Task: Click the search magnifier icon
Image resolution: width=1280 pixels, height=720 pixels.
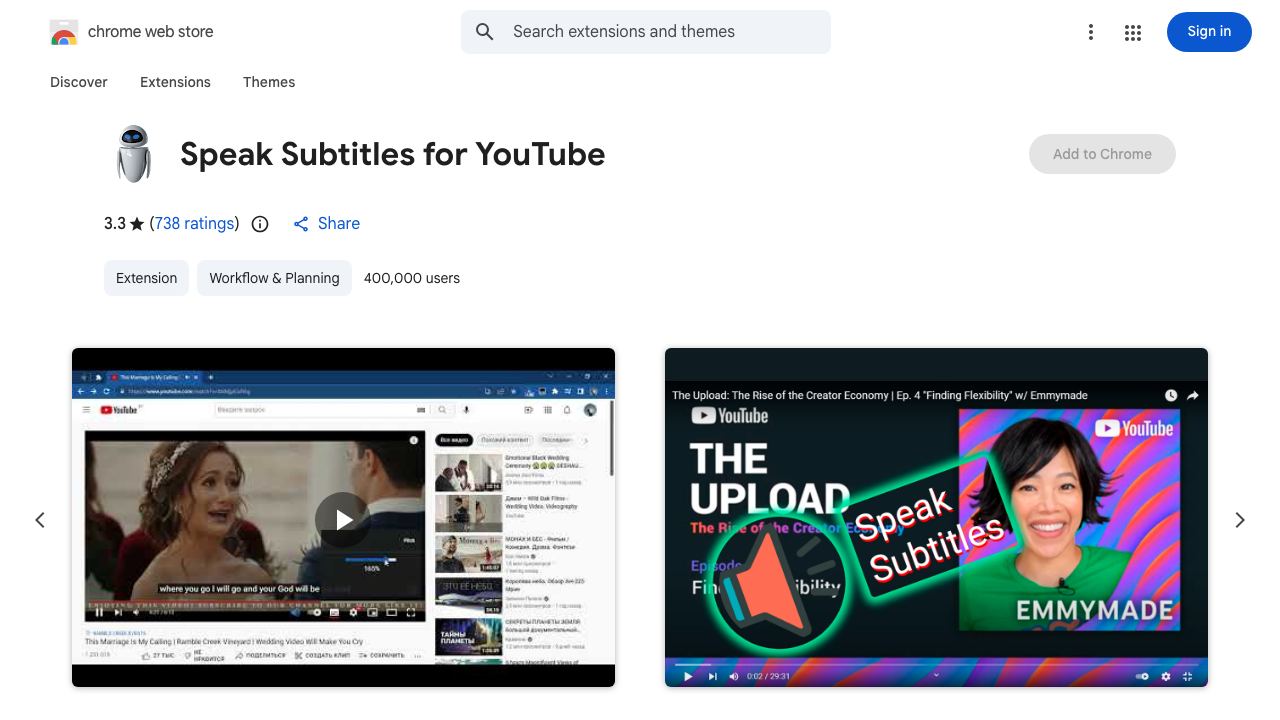Action: [x=485, y=32]
